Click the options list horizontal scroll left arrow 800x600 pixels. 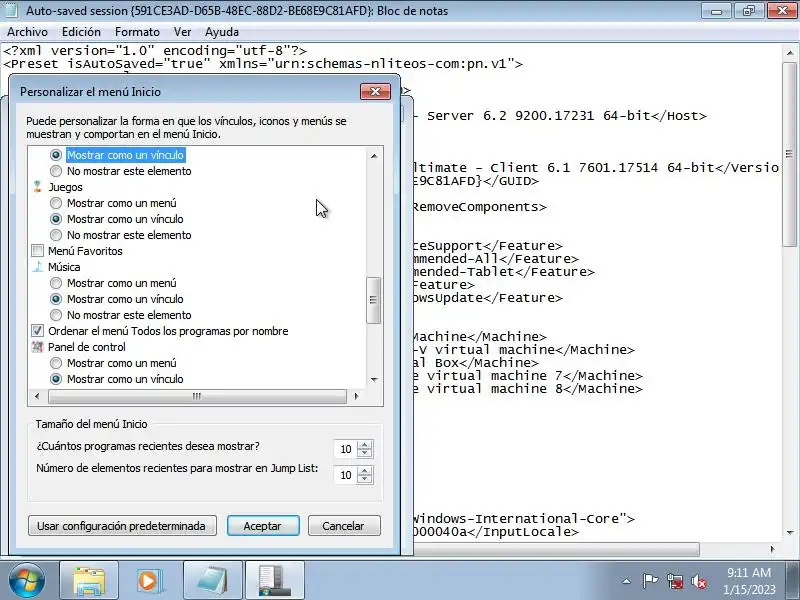(37, 396)
